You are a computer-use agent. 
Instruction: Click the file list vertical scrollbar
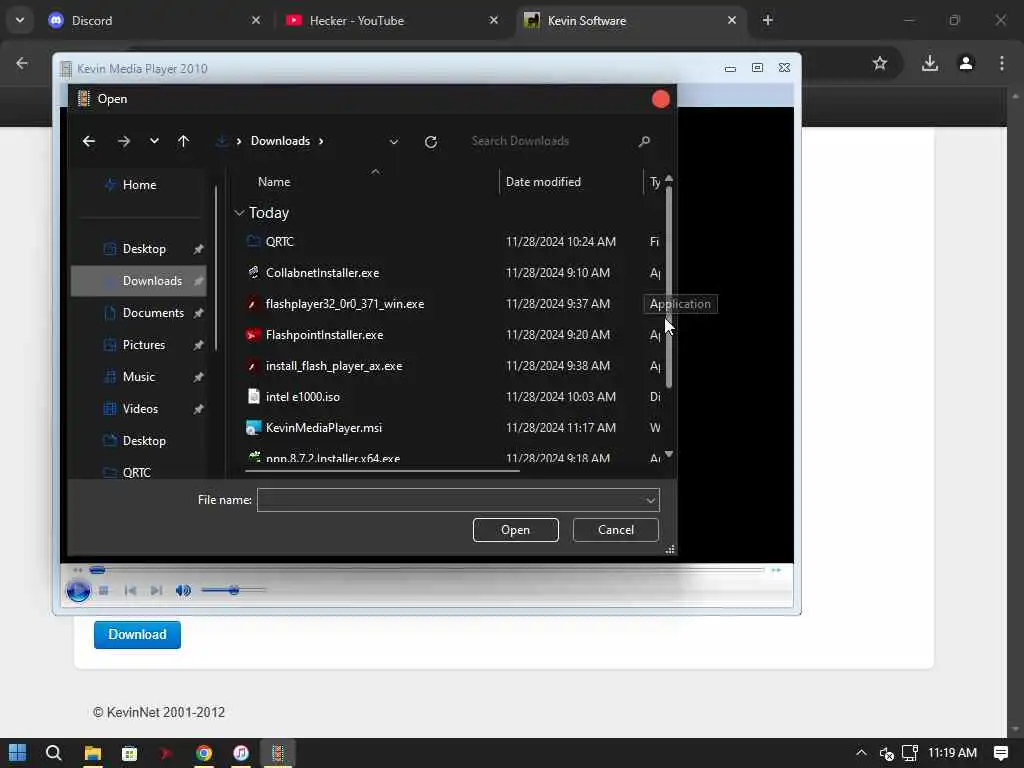pos(669,287)
